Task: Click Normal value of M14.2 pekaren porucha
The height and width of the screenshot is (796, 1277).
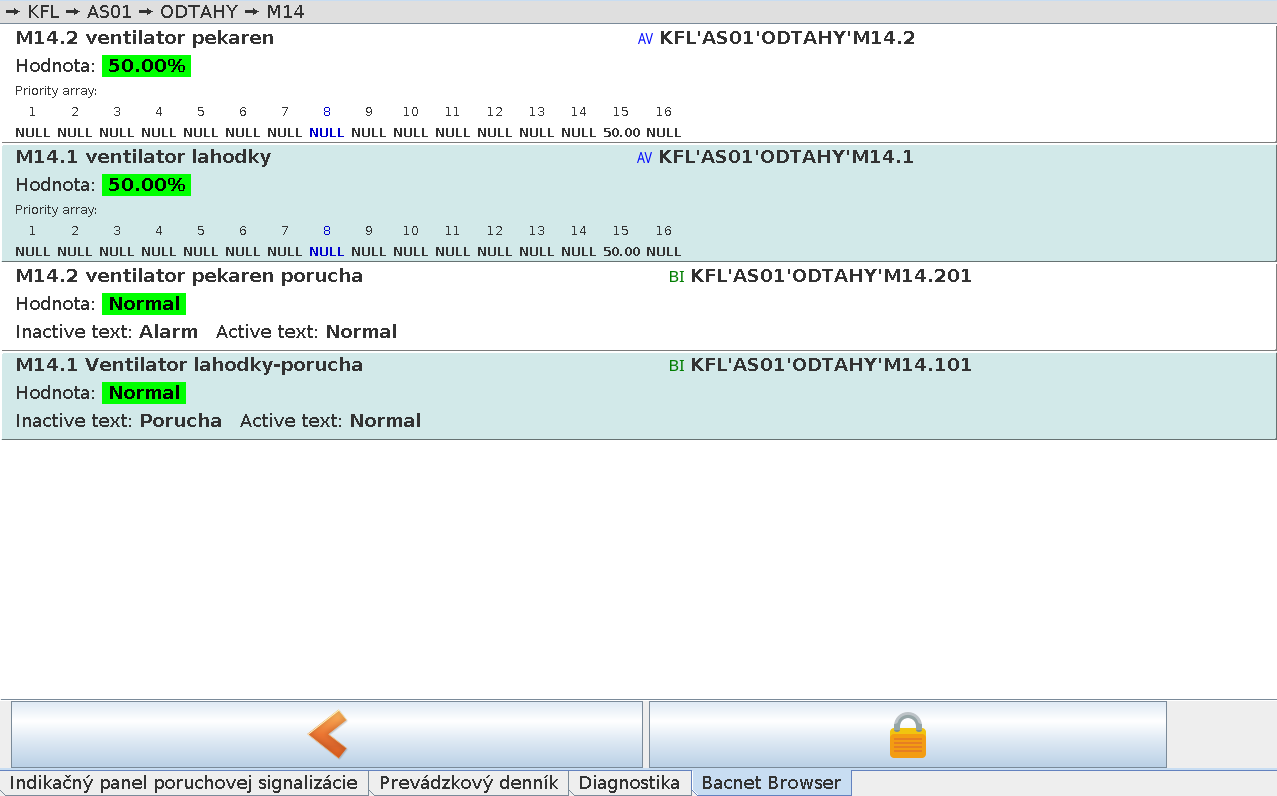Action: 144,304
